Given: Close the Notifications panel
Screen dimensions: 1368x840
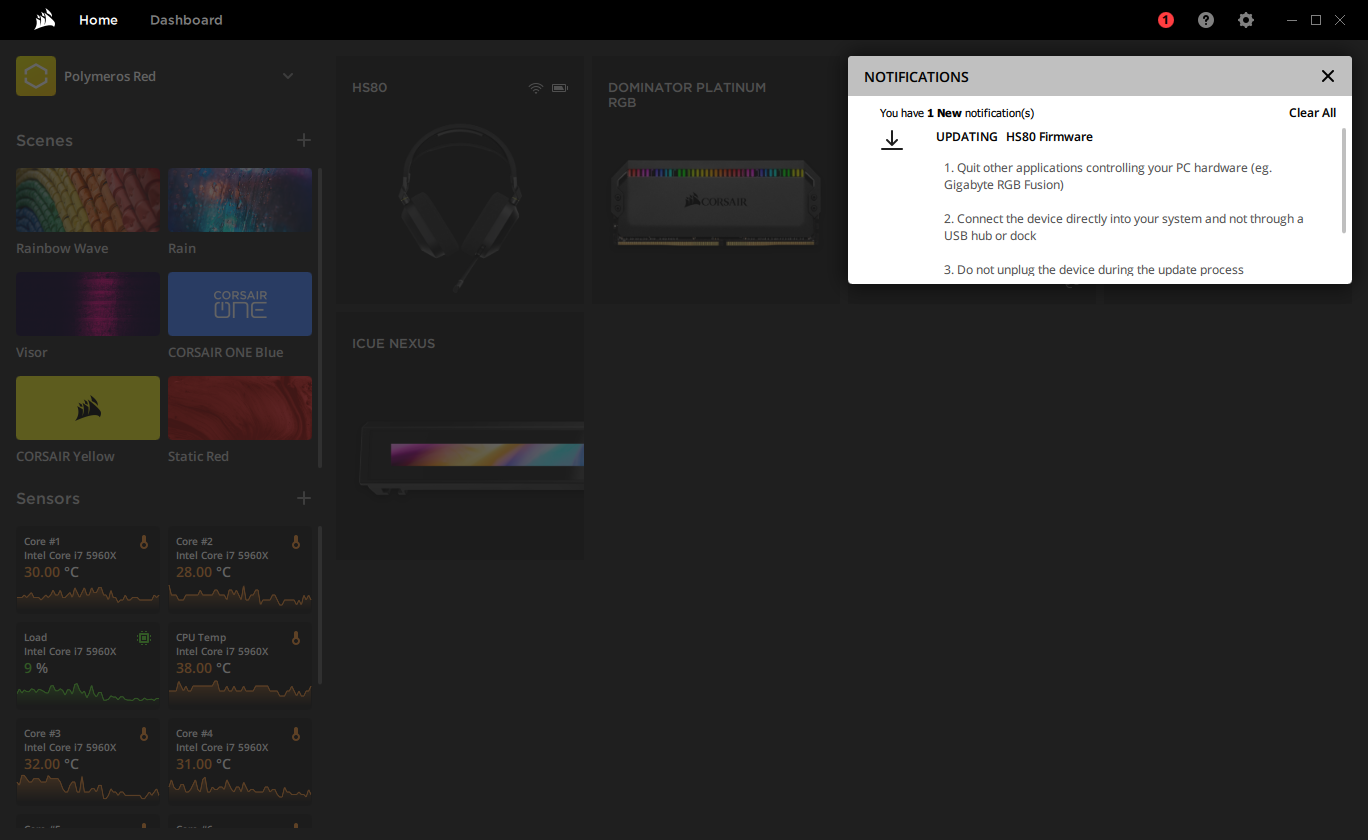Looking at the screenshot, I should click(x=1328, y=76).
